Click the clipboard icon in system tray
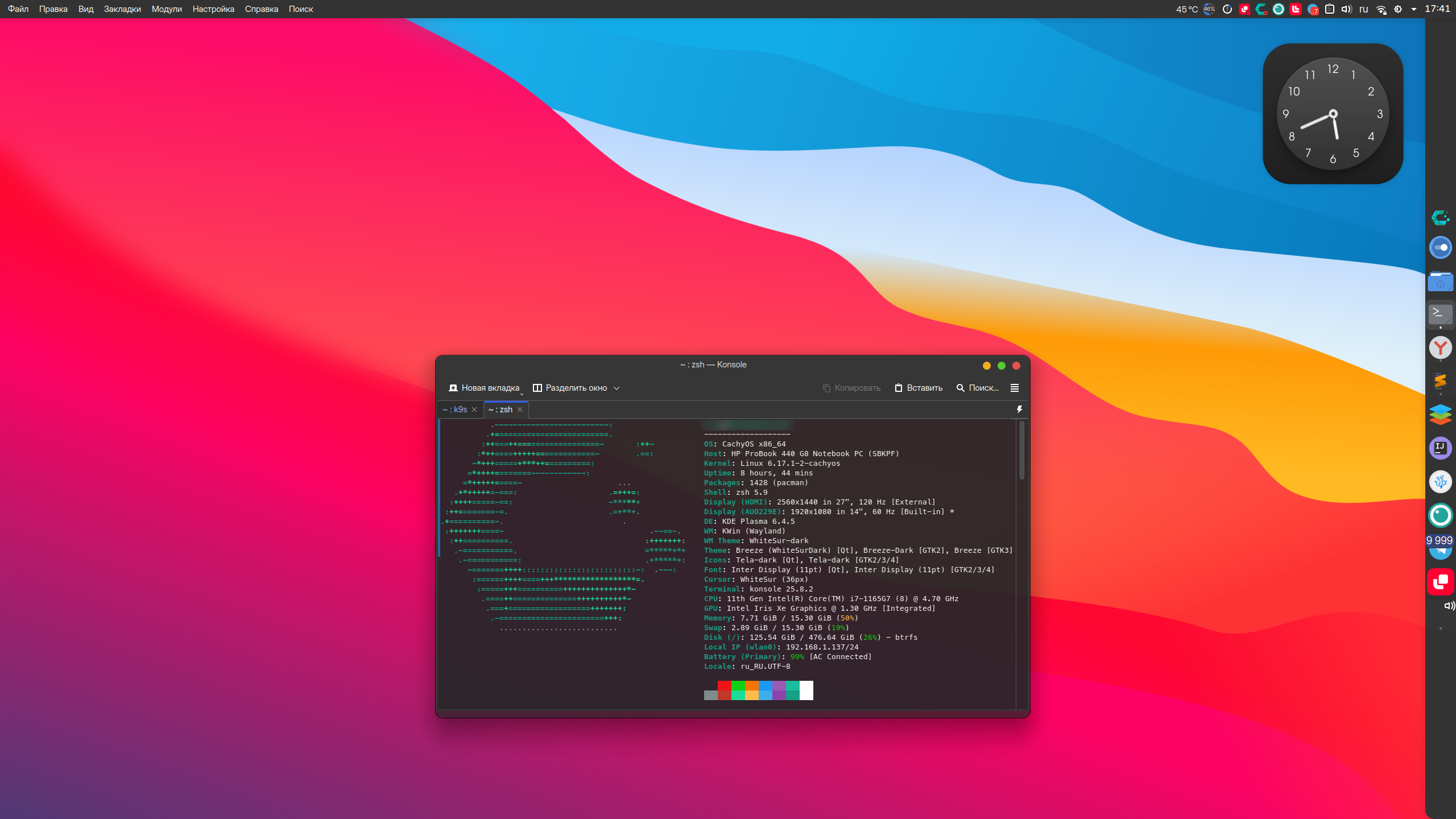1456x819 pixels. [1330, 9]
